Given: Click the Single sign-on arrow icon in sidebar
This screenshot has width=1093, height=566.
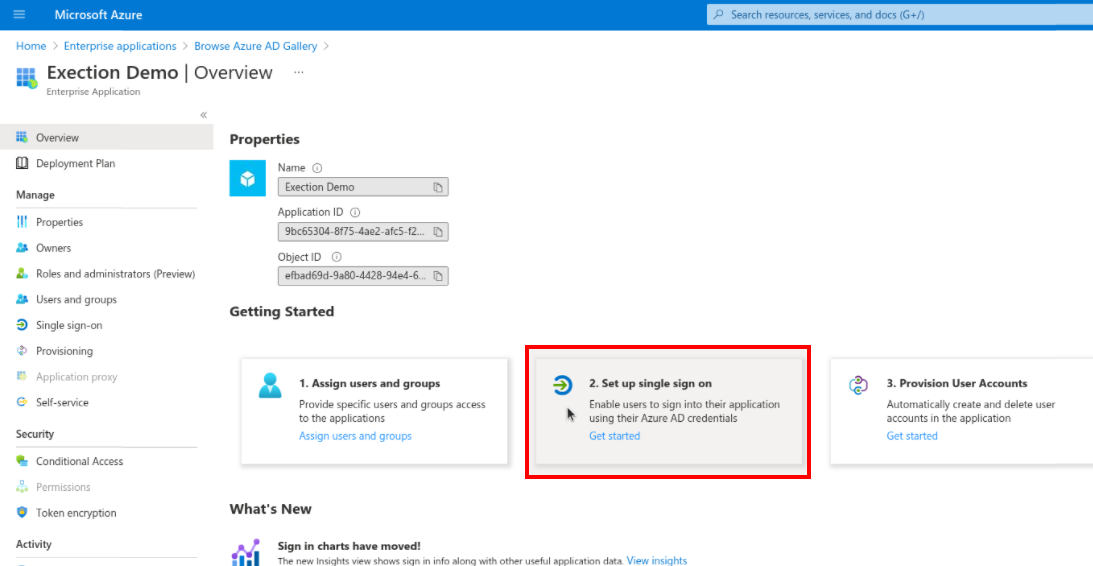Looking at the screenshot, I should pyautogui.click(x=22, y=325).
